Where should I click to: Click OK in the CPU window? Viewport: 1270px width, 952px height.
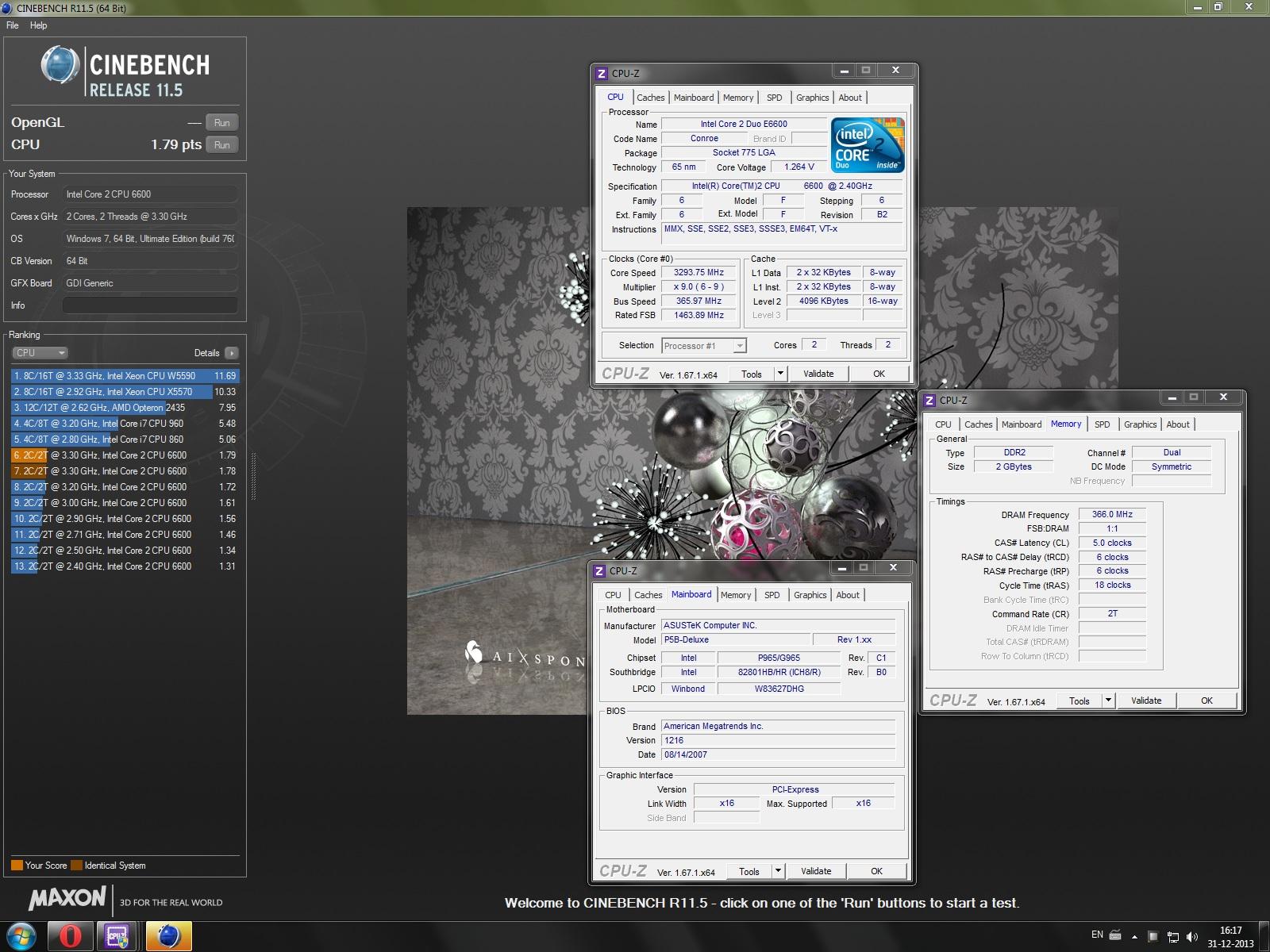click(879, 374)
